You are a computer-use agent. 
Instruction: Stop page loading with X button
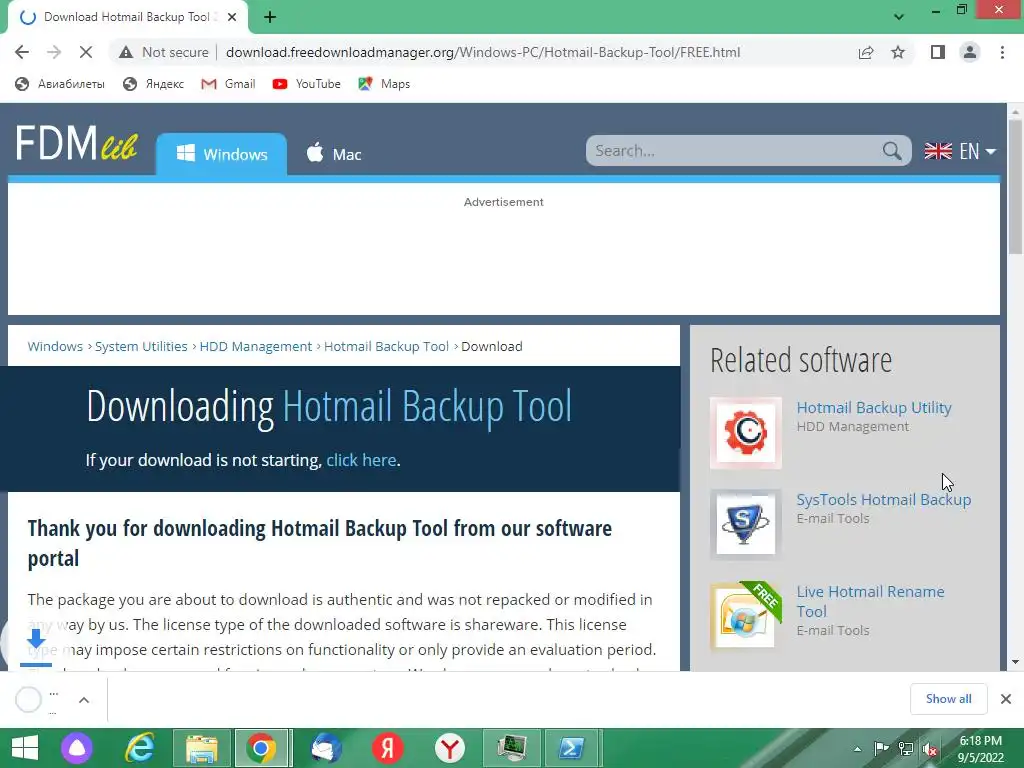pos(86,52)
